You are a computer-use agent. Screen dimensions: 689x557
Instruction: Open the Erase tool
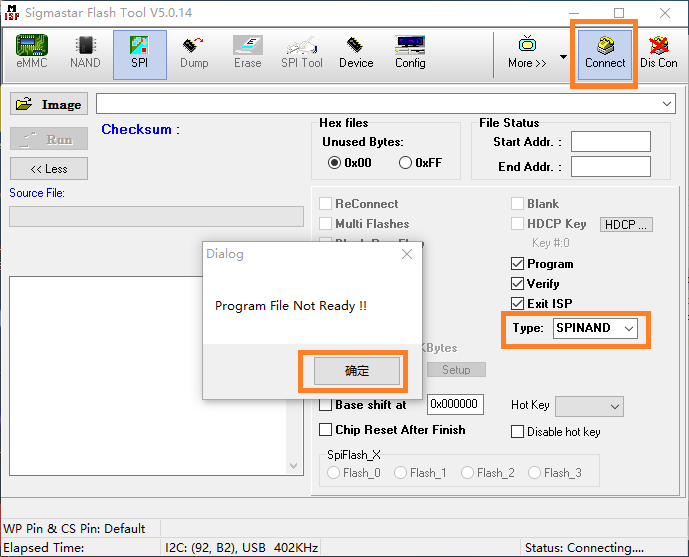248,52
